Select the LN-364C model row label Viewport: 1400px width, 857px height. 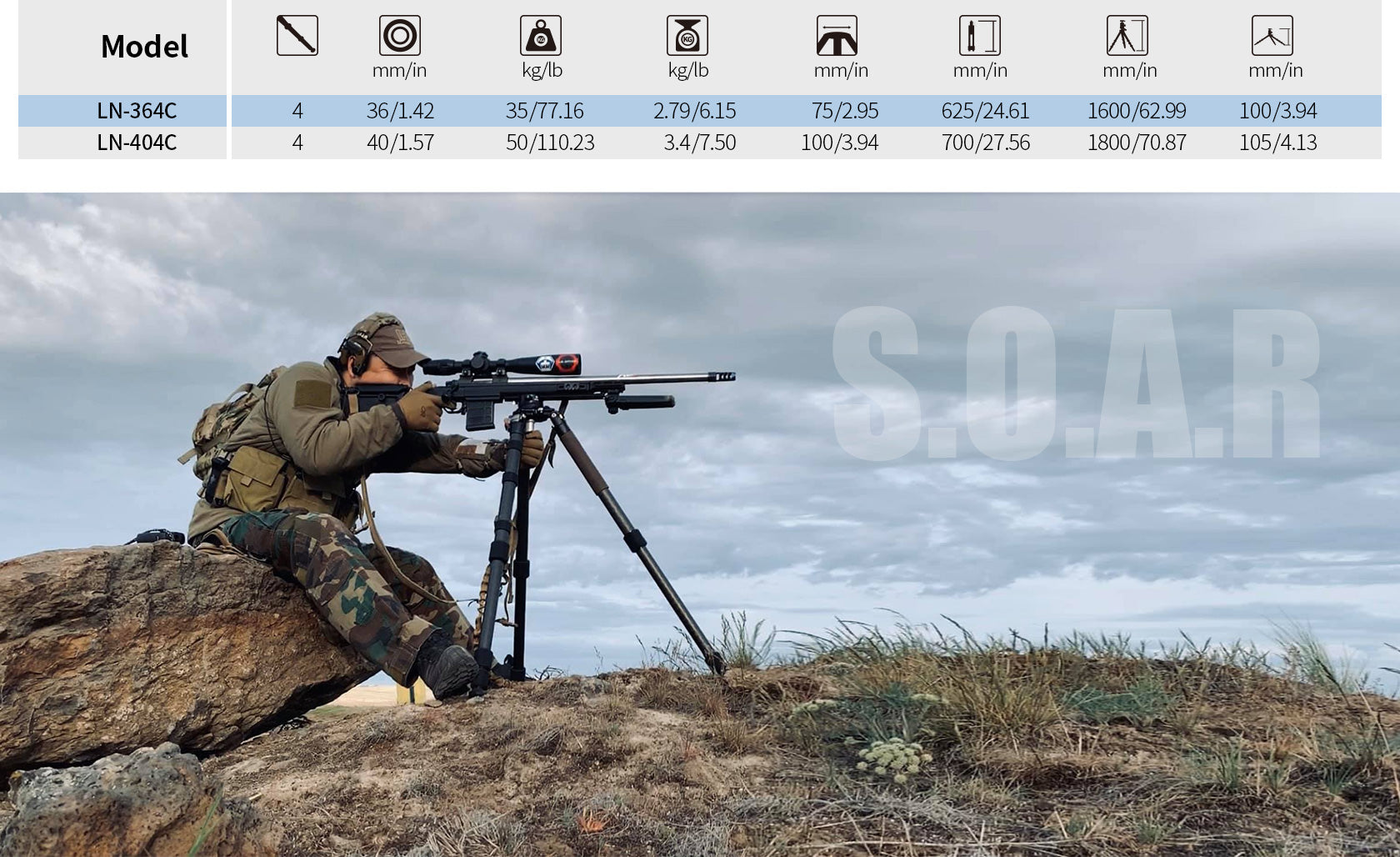pyautogui.click(x=137, y=111)
